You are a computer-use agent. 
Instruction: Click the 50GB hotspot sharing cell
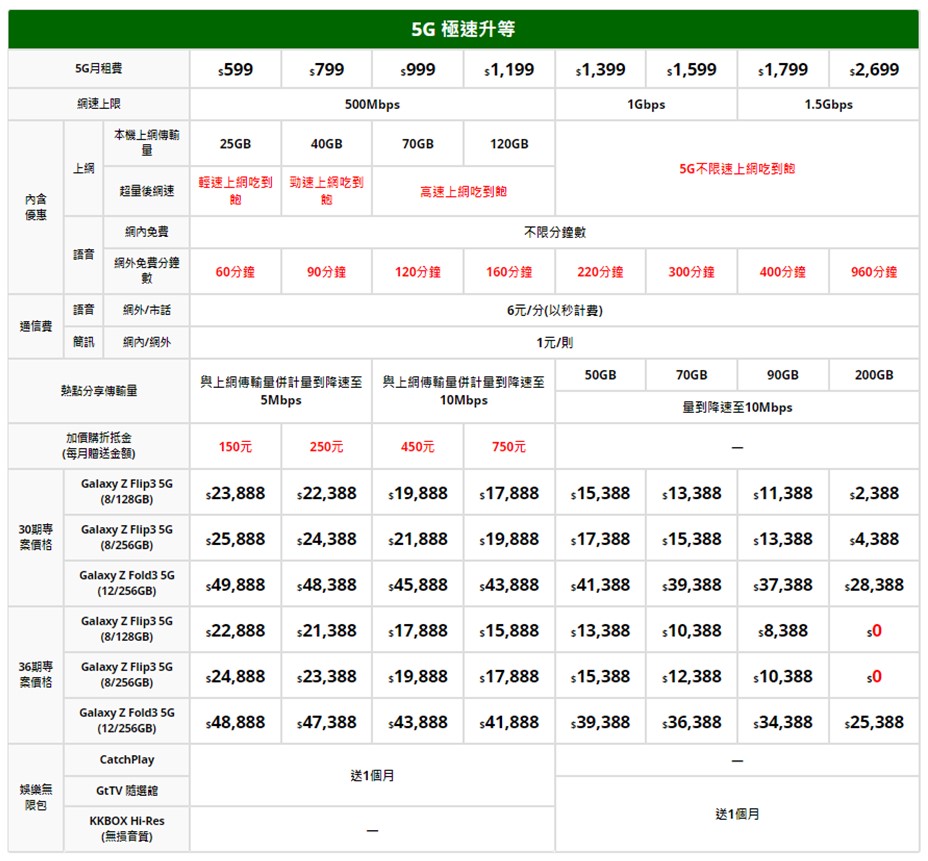(600, 375)
